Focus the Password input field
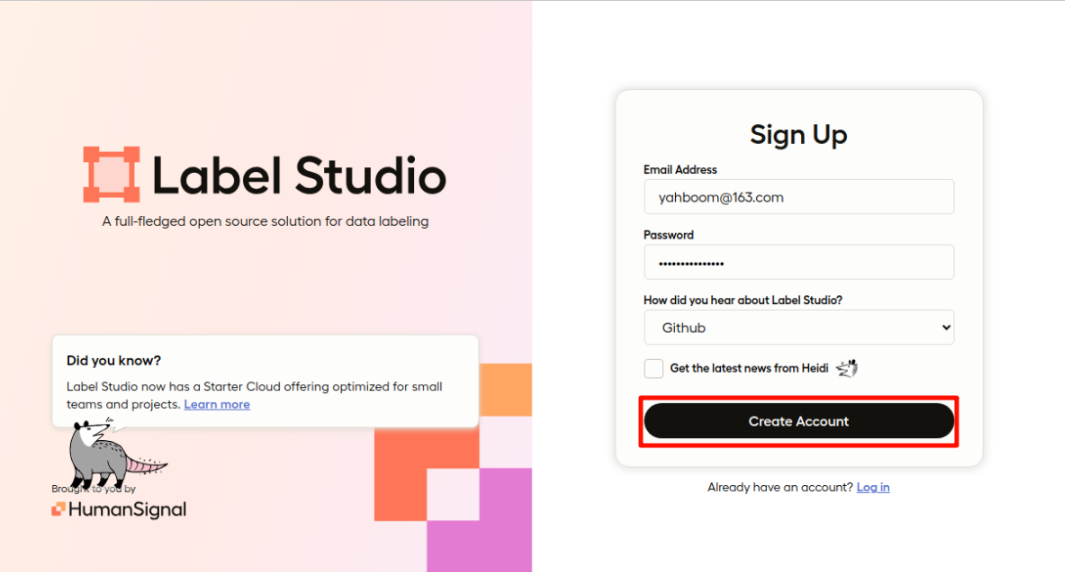Viewport: 1065px width, 572px height. tap(799, 262)
